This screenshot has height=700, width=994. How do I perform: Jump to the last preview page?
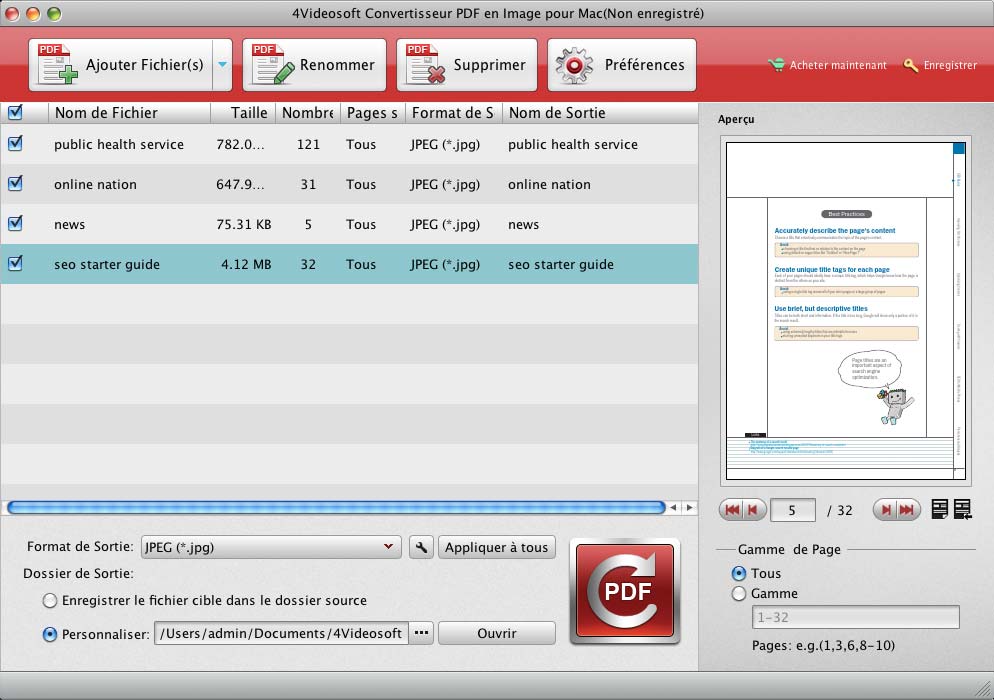(907, 510)
